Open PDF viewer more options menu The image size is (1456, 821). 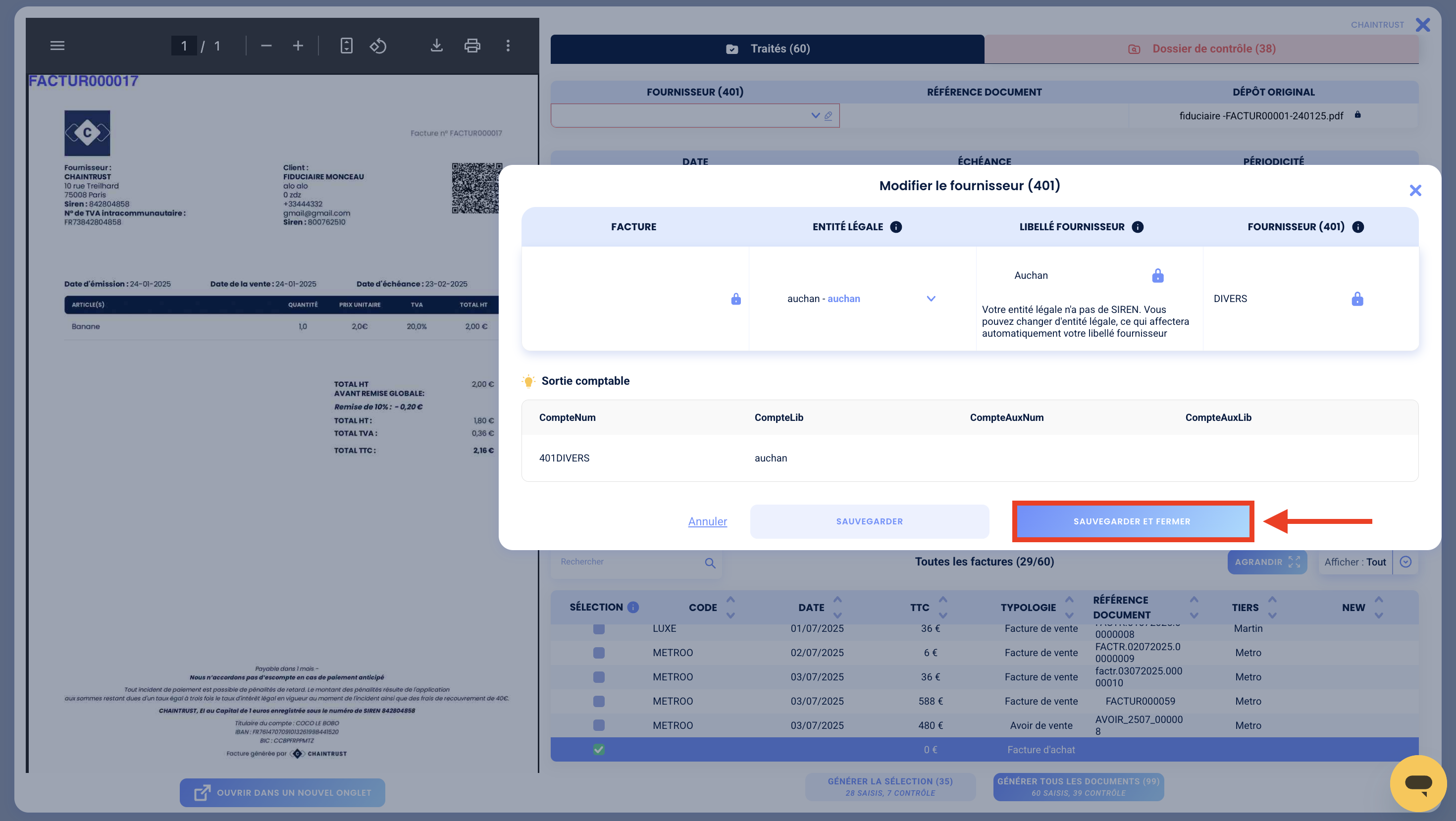coord(508,46)
